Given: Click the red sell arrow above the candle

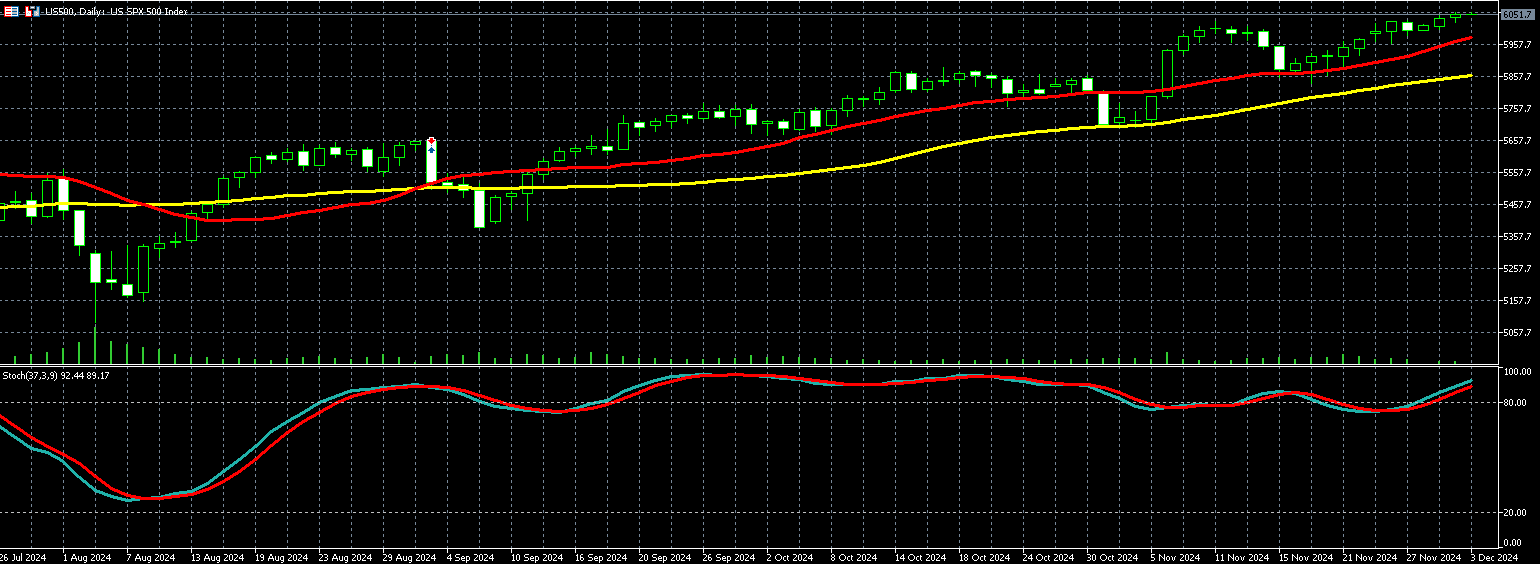Looking at the screenshot, I should click(431, 140).
